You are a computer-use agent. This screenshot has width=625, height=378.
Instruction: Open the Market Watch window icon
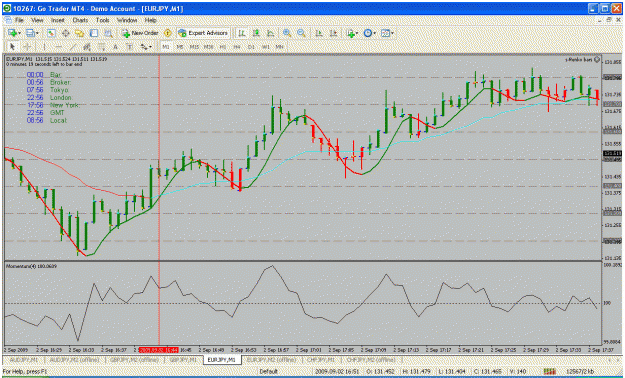click(x=51, y=33)
